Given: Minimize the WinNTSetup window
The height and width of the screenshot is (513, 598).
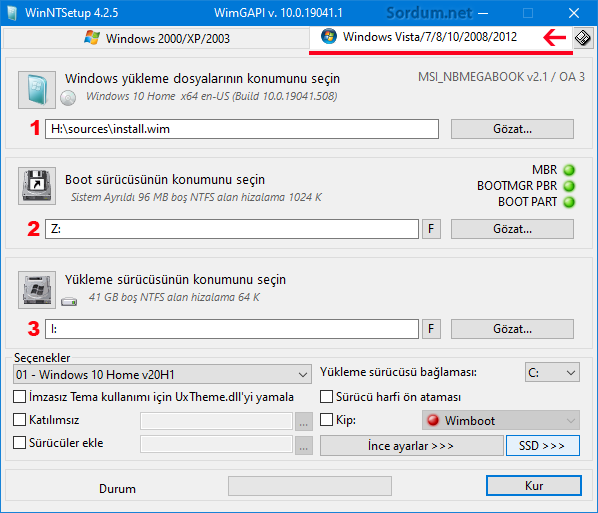Looking at the screenshot, I should 483,13.
